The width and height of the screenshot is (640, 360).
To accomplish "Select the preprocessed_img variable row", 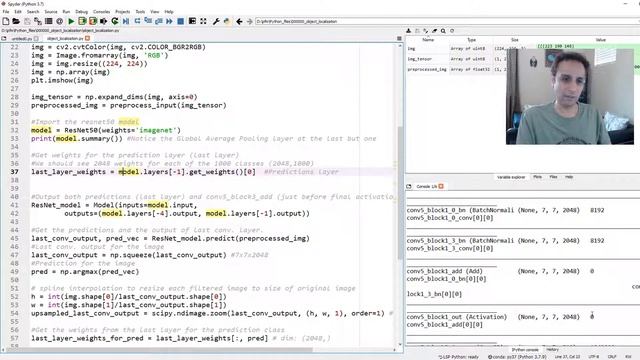I will pos(456,69).
